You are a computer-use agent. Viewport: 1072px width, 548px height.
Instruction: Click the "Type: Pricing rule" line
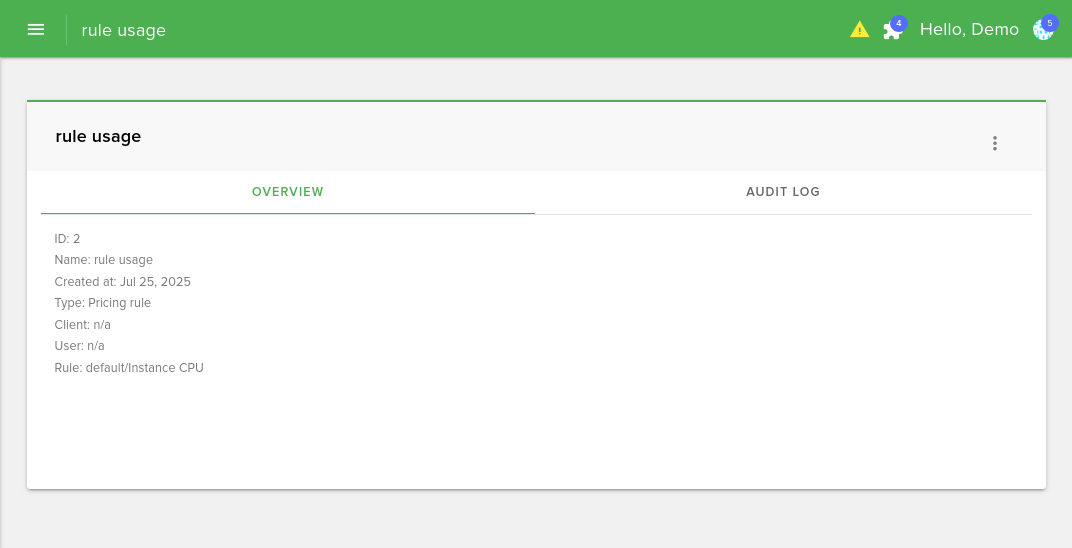point(103,303)
